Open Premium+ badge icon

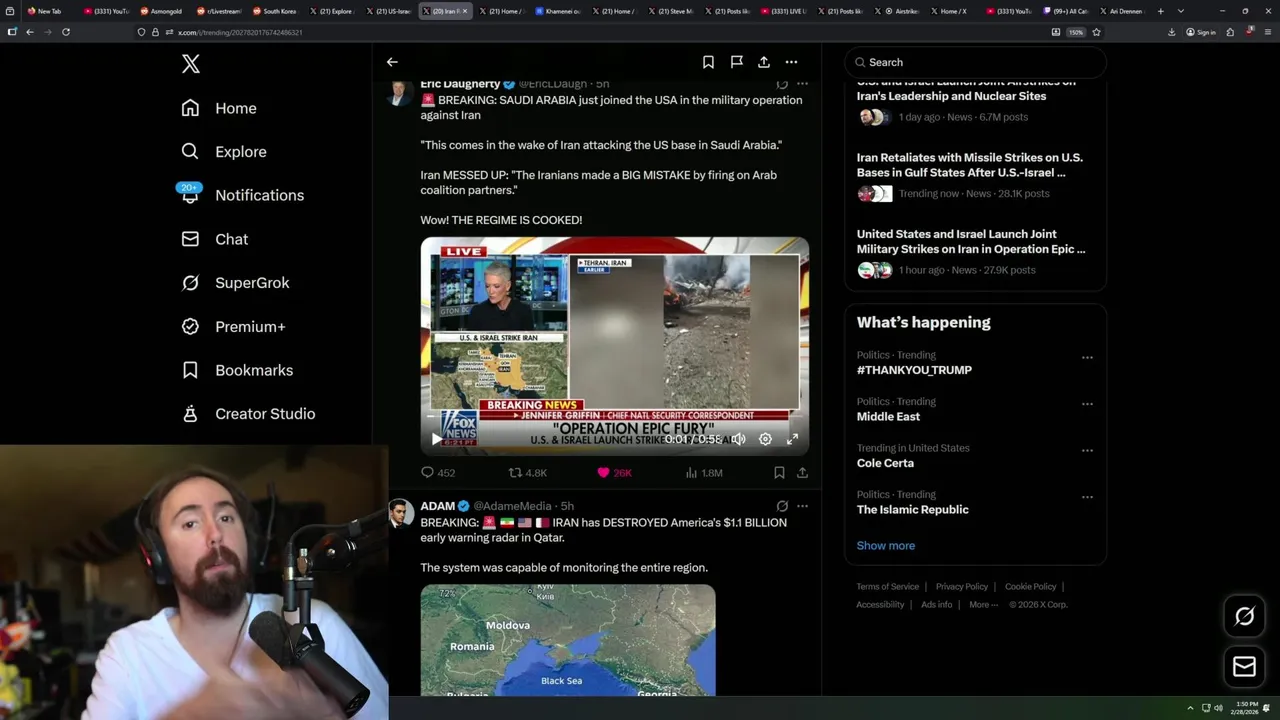pos(190,326)
